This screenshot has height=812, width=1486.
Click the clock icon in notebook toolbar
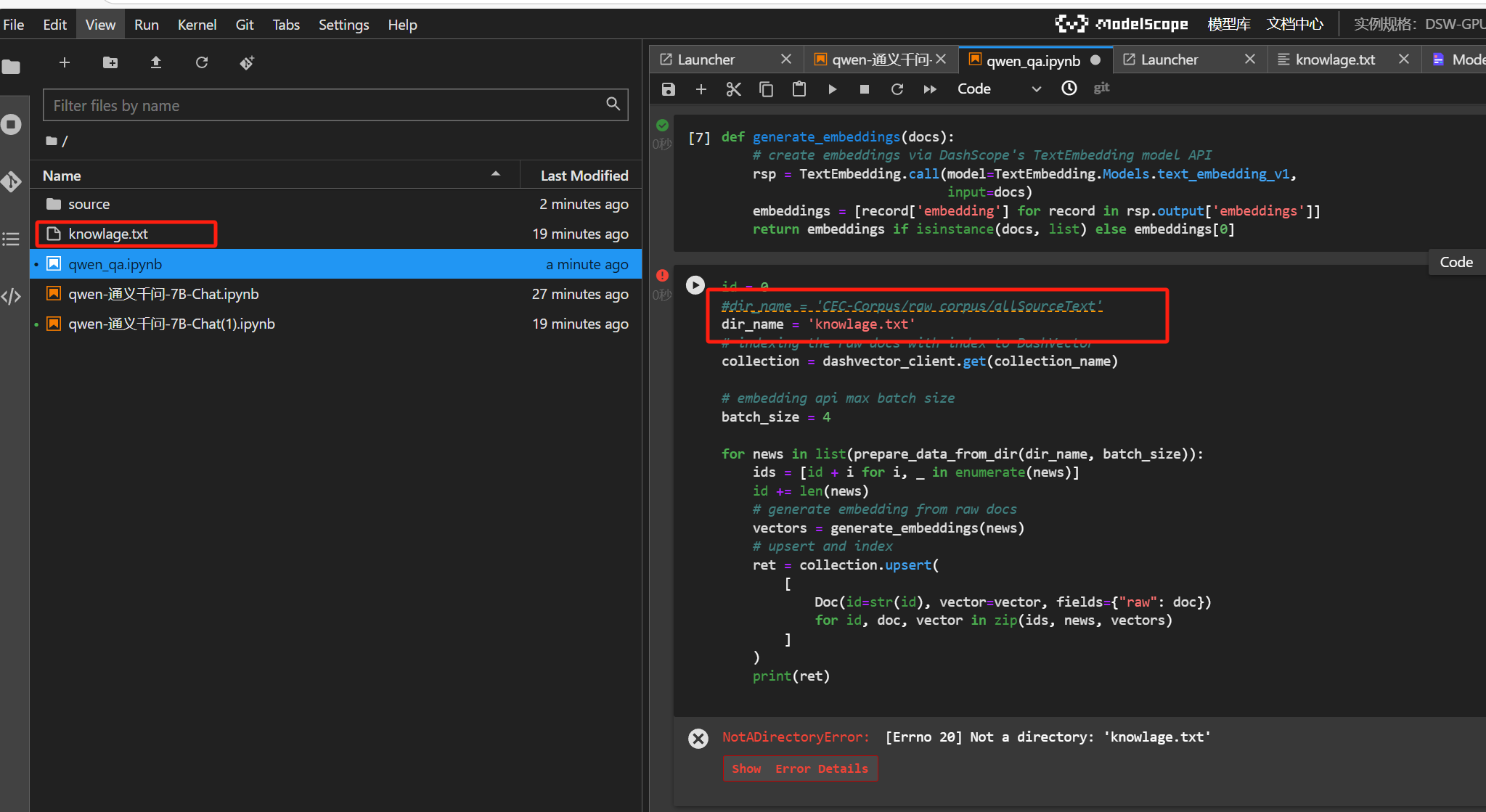coord(1069,88)
